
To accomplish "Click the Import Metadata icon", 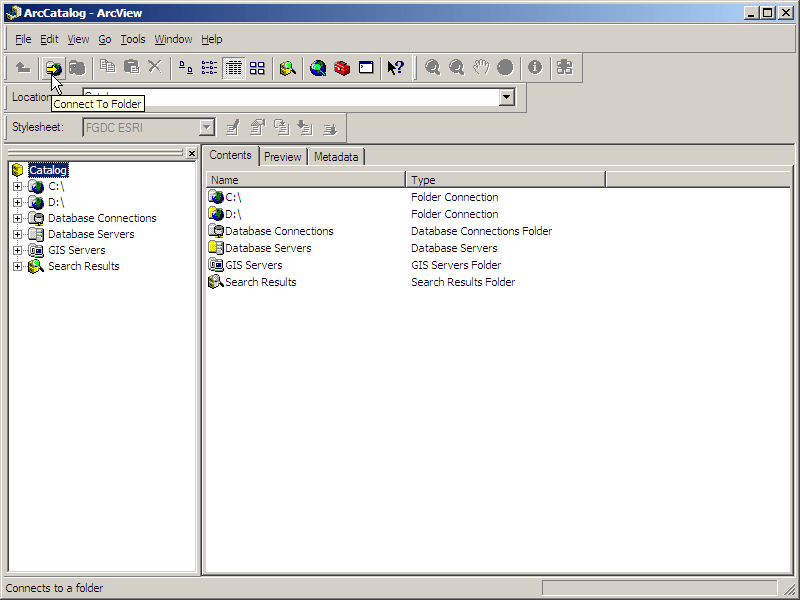I will pyautogui.click(x=306, y=128).
